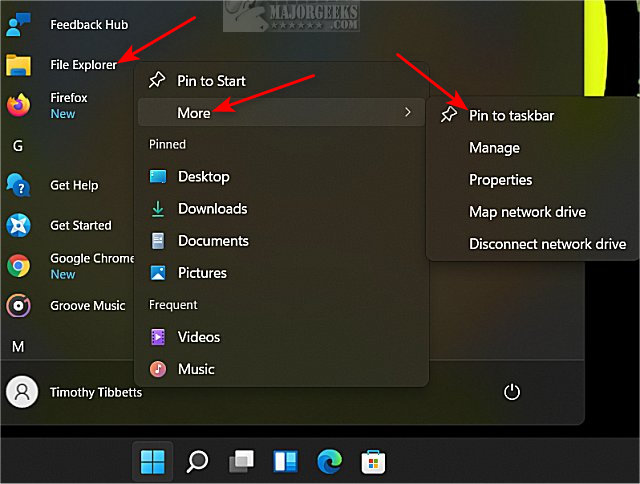Click the Music note icon
The width and height of the screenshot is (640, 484).
tap(158, 369)
